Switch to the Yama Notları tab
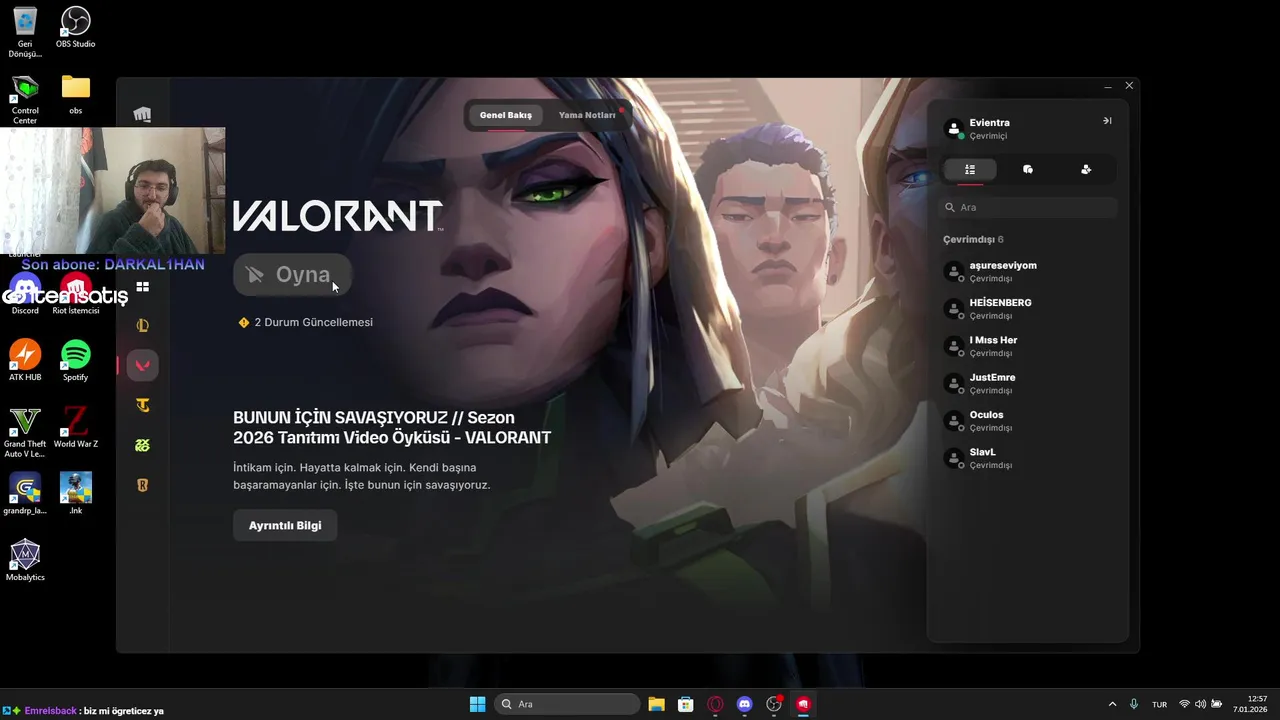This screenshot has width=1280, height=720. 587,115
